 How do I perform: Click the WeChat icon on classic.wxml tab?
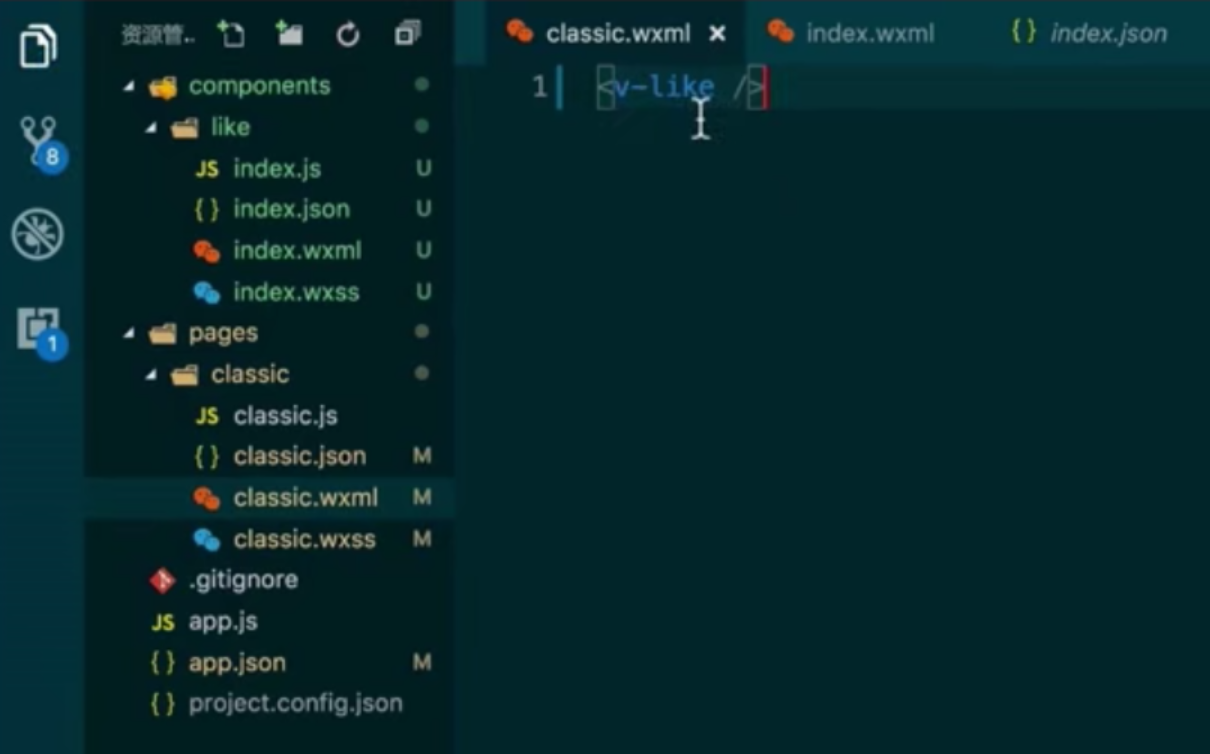[x=520, y=32]
